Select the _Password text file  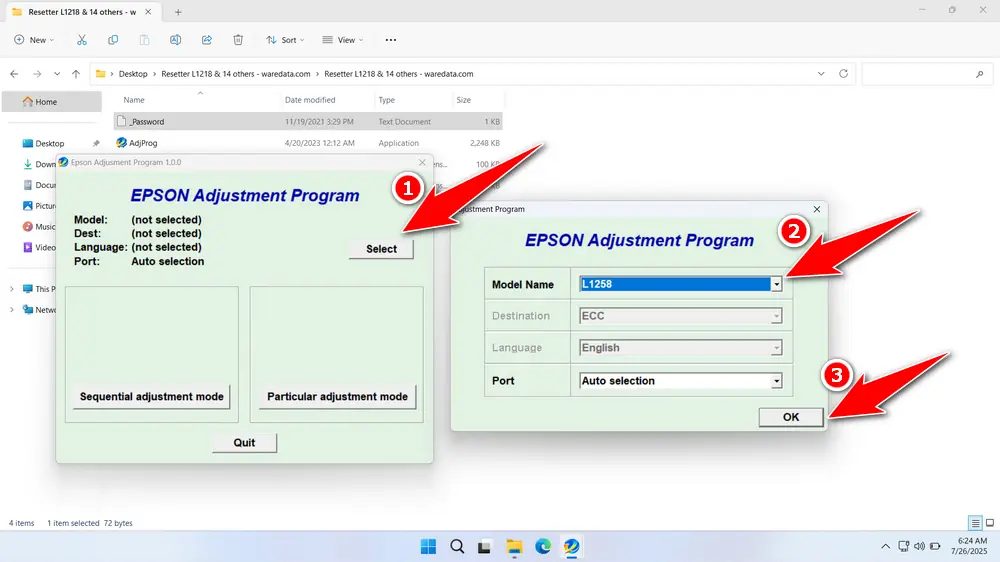pyautogui.click(x=308, y=121)
